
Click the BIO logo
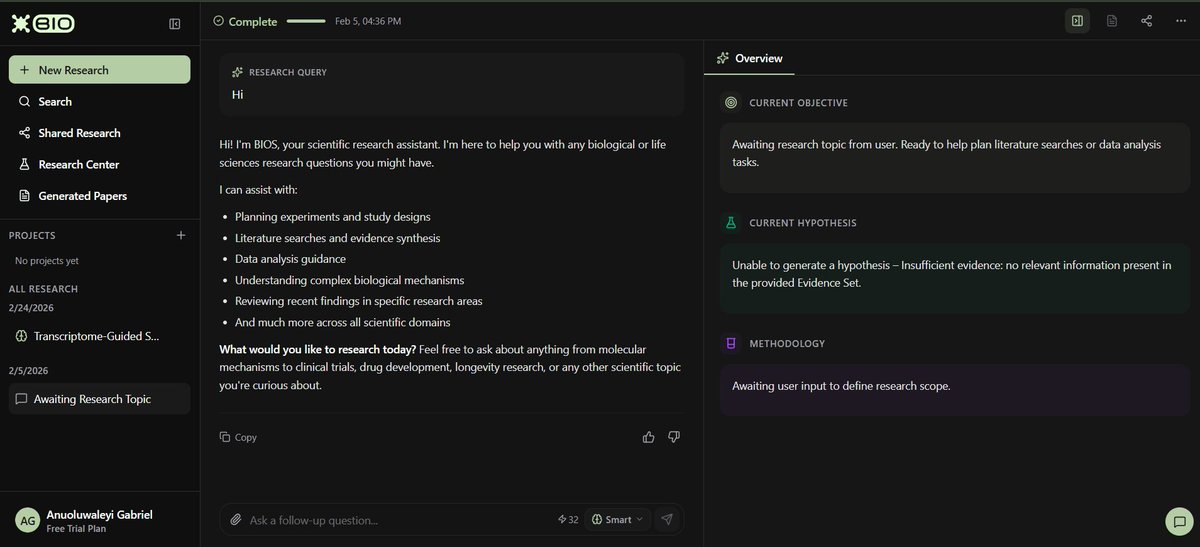(43, 25)
